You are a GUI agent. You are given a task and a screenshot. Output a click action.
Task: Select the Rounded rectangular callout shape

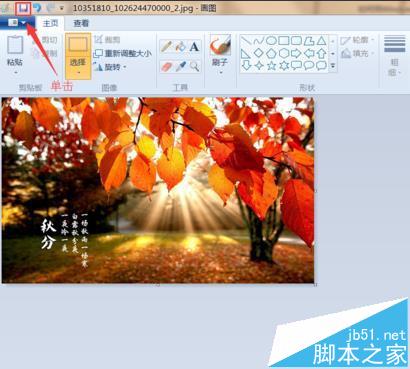click(x=296, y=65)
